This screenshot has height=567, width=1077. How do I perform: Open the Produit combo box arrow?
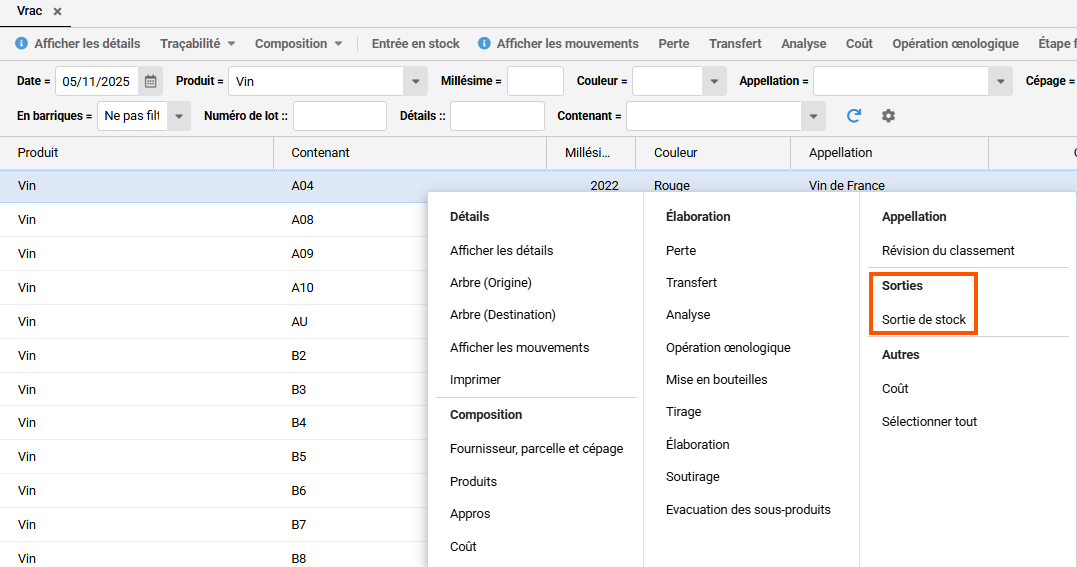[415, 81]
